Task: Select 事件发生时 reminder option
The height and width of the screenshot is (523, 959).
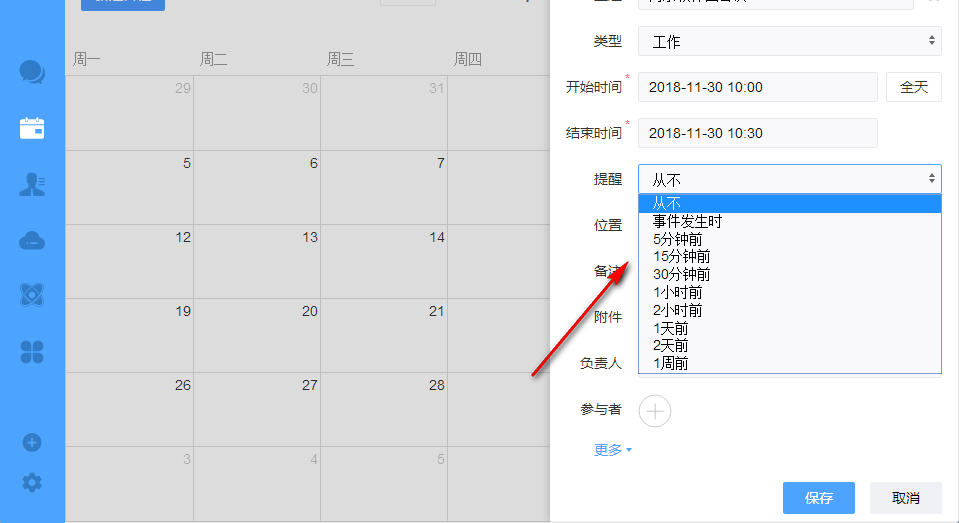Action: point(687,221)
